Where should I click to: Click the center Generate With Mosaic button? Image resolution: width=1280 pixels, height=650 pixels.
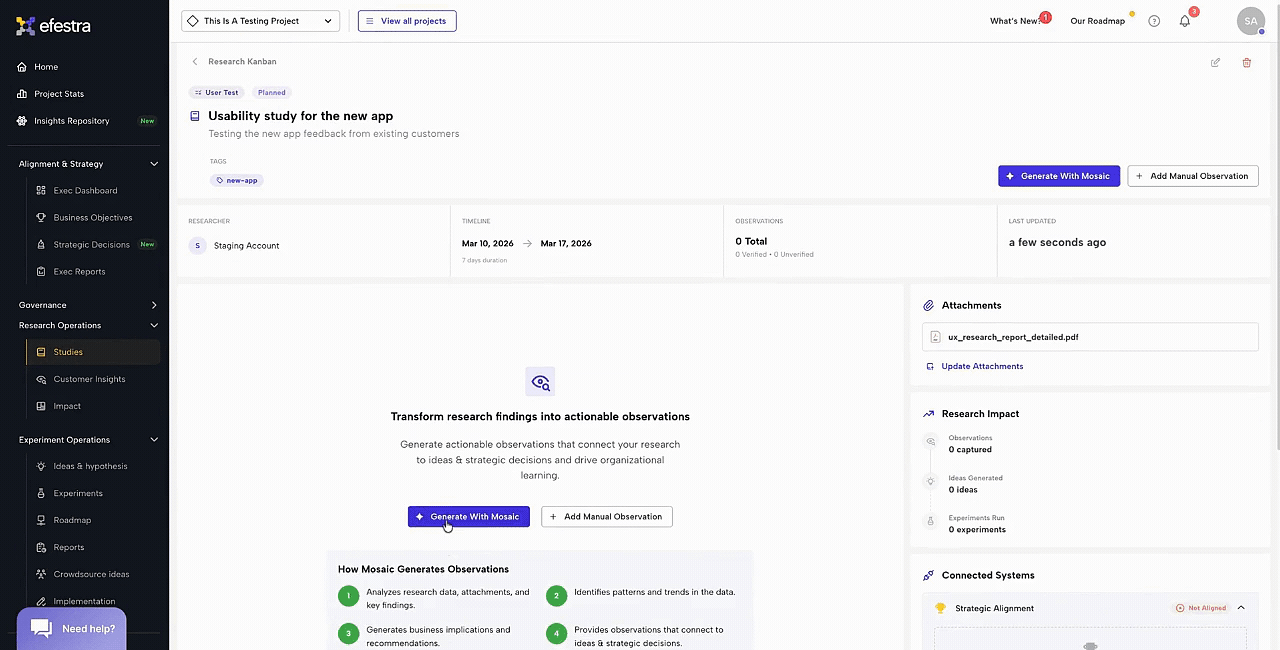[468, 517]
